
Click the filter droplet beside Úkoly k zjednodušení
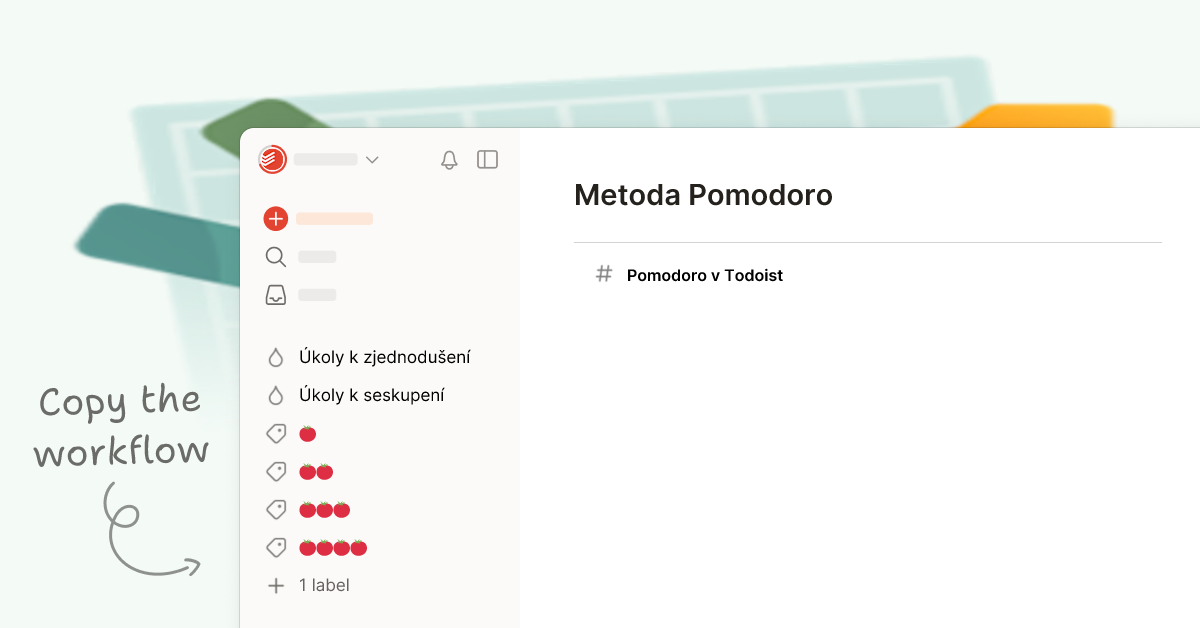tap(276, 356)
